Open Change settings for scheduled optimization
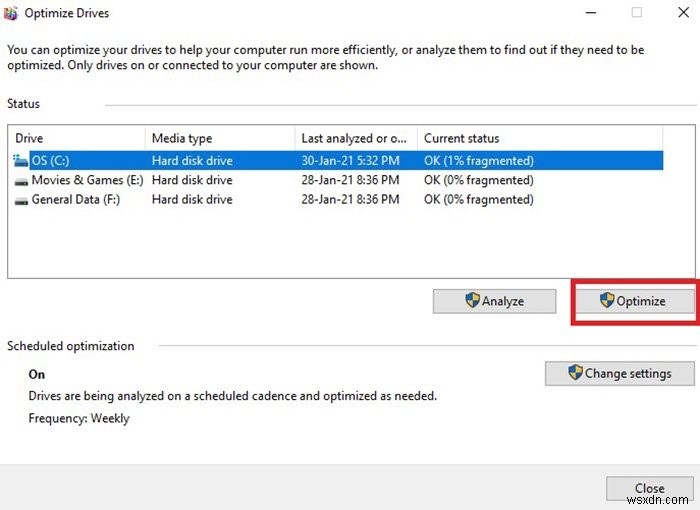 620,373
